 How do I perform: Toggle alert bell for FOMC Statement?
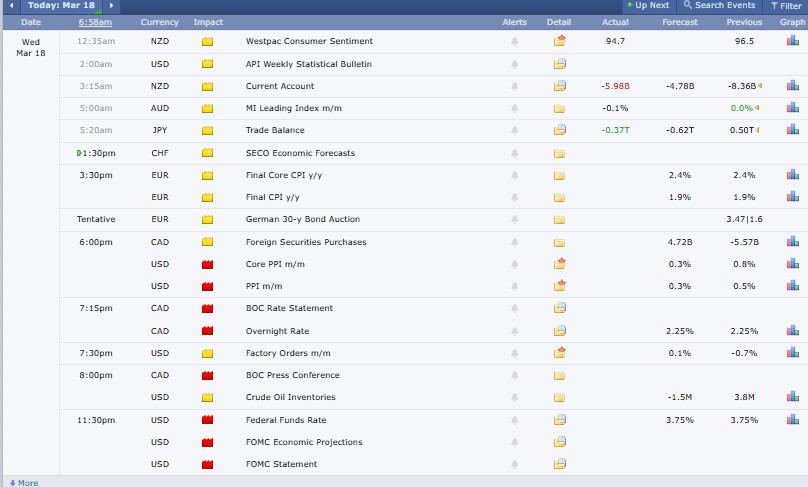pyautogui.click(x=515, y=464)
